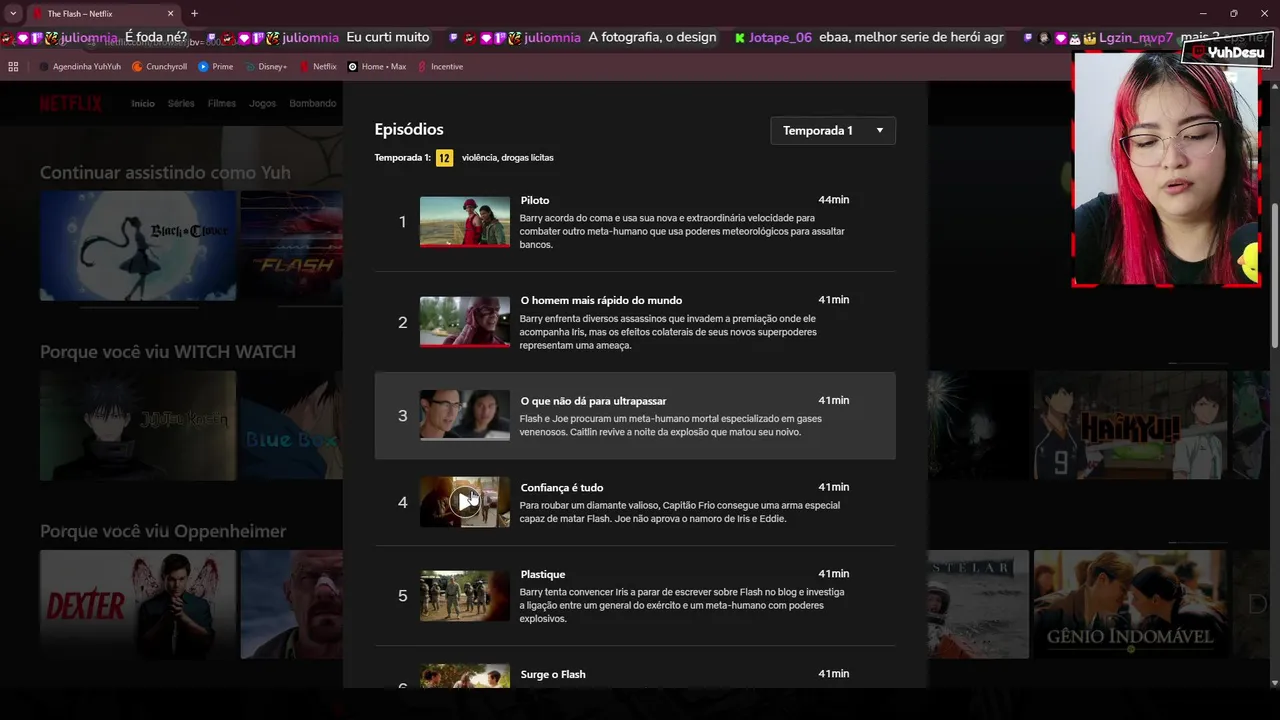This screenshot has height=720, width=1280.
Task: Switch to The Flash – Netflix tab
Action: point(97,14)
